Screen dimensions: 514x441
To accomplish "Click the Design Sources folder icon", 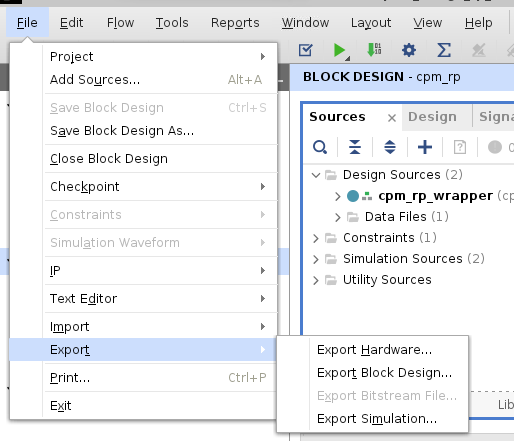I will (x=331, y=175).
